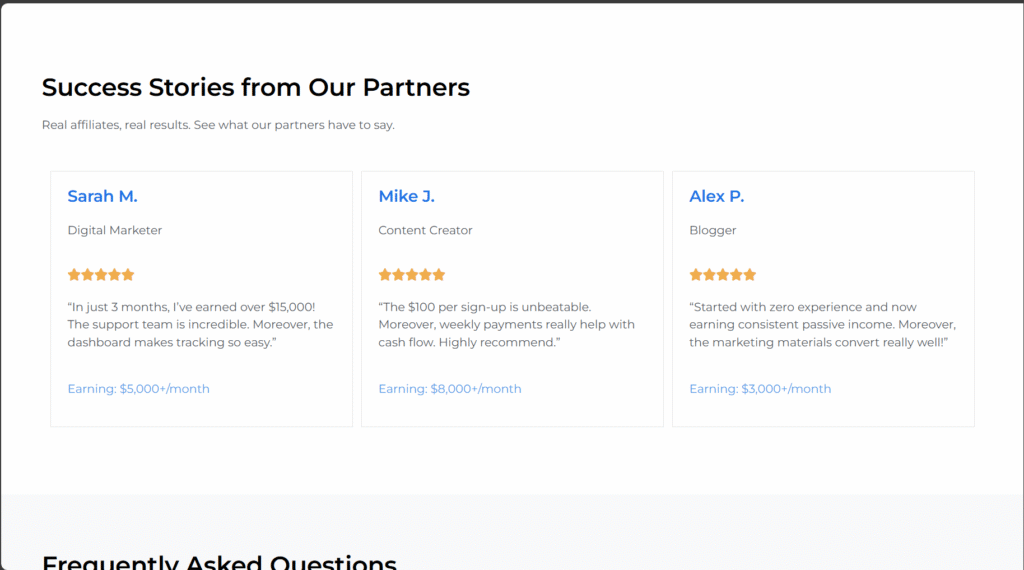Click Mike's "Earning: $8,000+/month" text
The height and width of the screenshot is (570, 1024).
coord(449,389)
